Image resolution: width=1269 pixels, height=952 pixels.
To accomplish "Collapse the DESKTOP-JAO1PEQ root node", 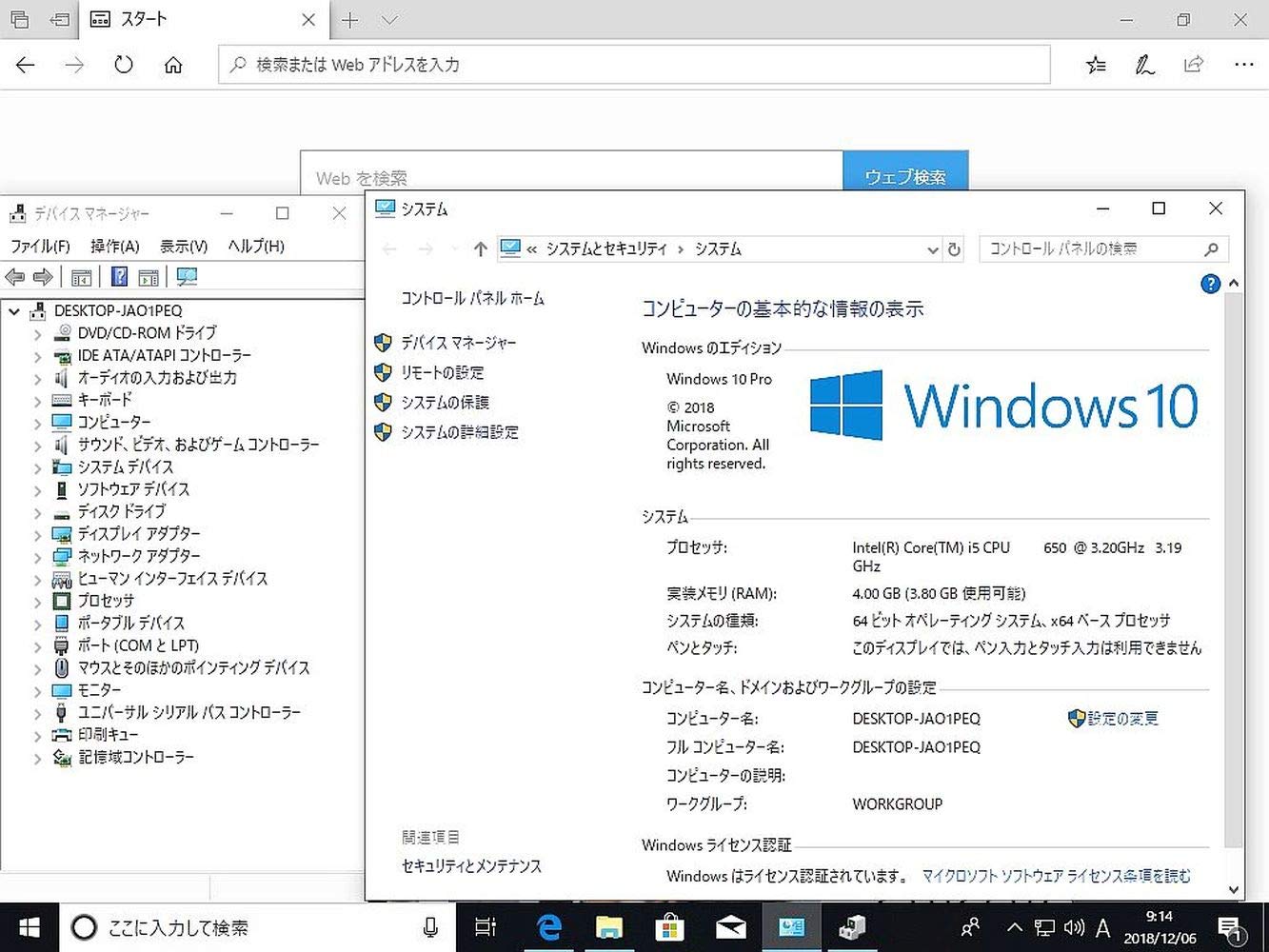I will (x=14, y=311).
